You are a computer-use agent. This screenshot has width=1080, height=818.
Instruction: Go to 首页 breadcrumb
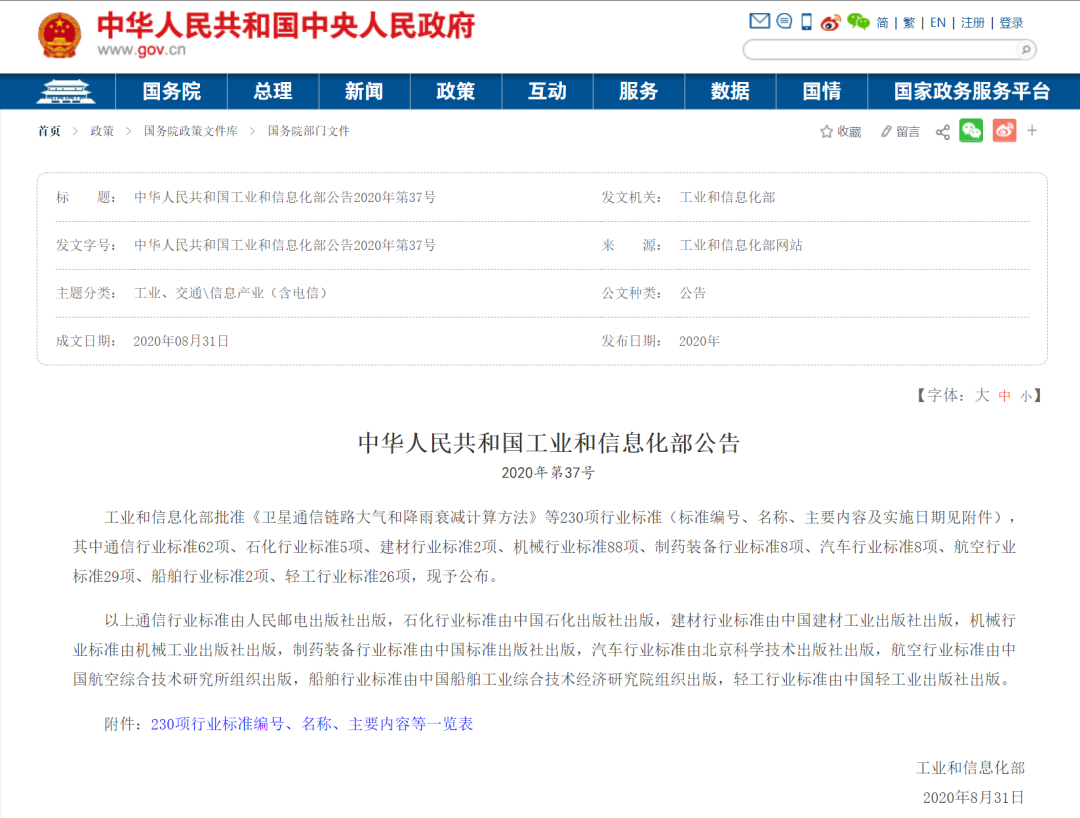pos(49,131)
